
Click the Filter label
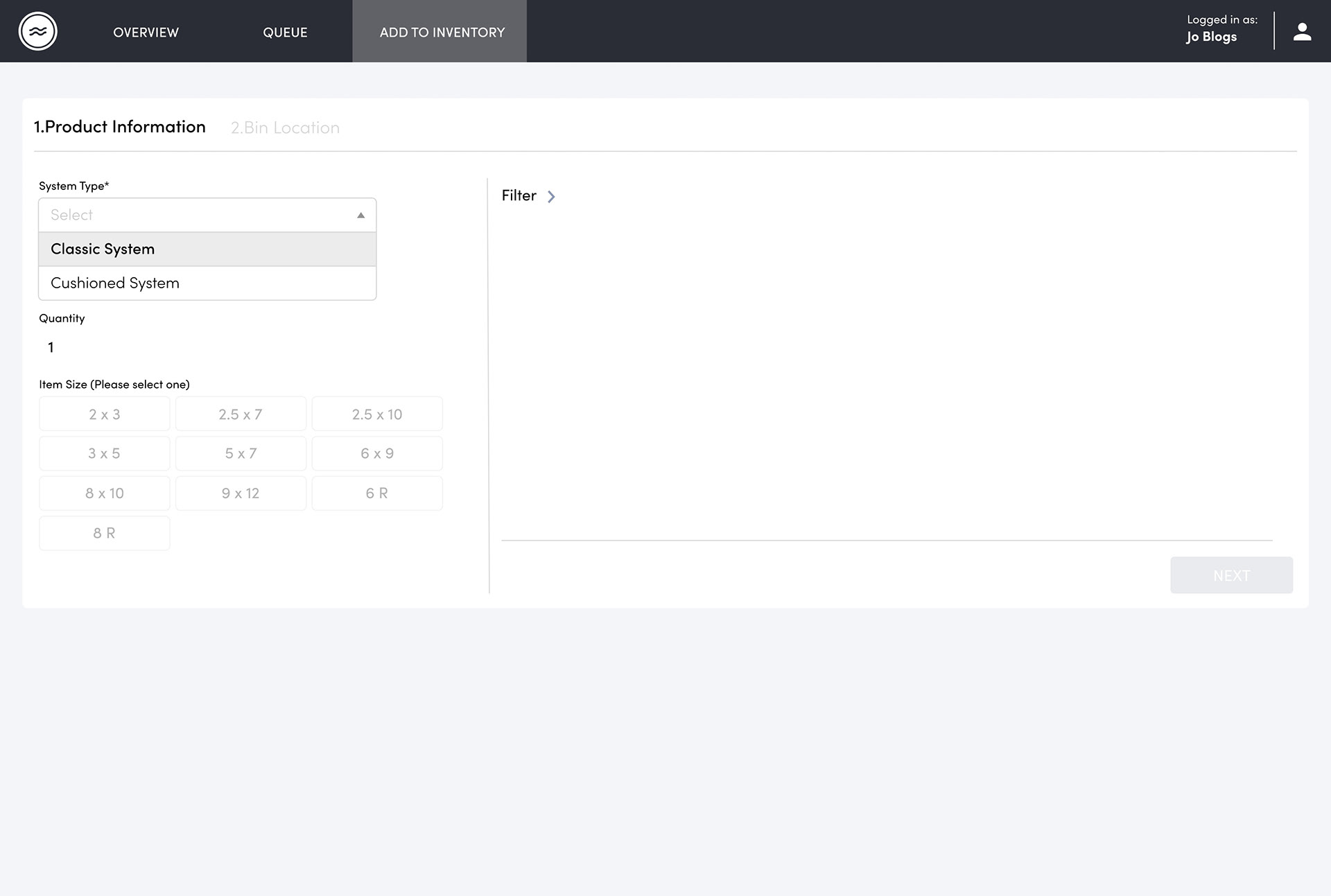[519, 195]
